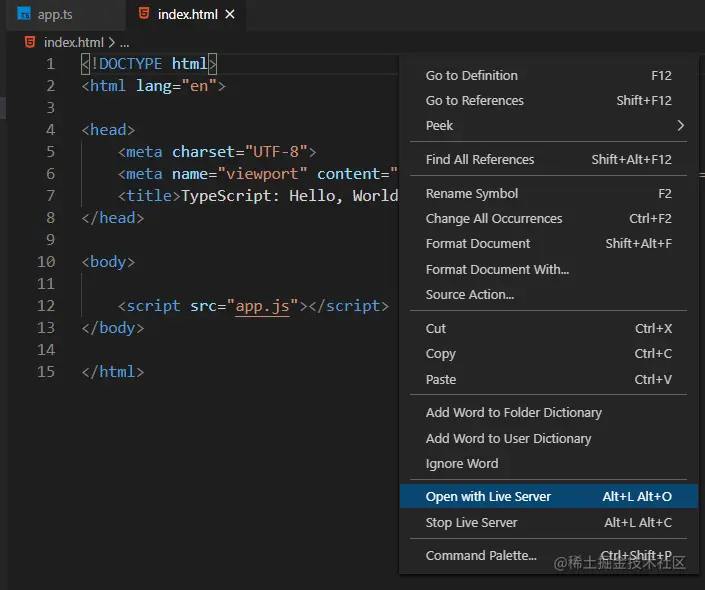Choose Go to References
The height and width of the screenshot is (590, 705).
tap(549, 100)
